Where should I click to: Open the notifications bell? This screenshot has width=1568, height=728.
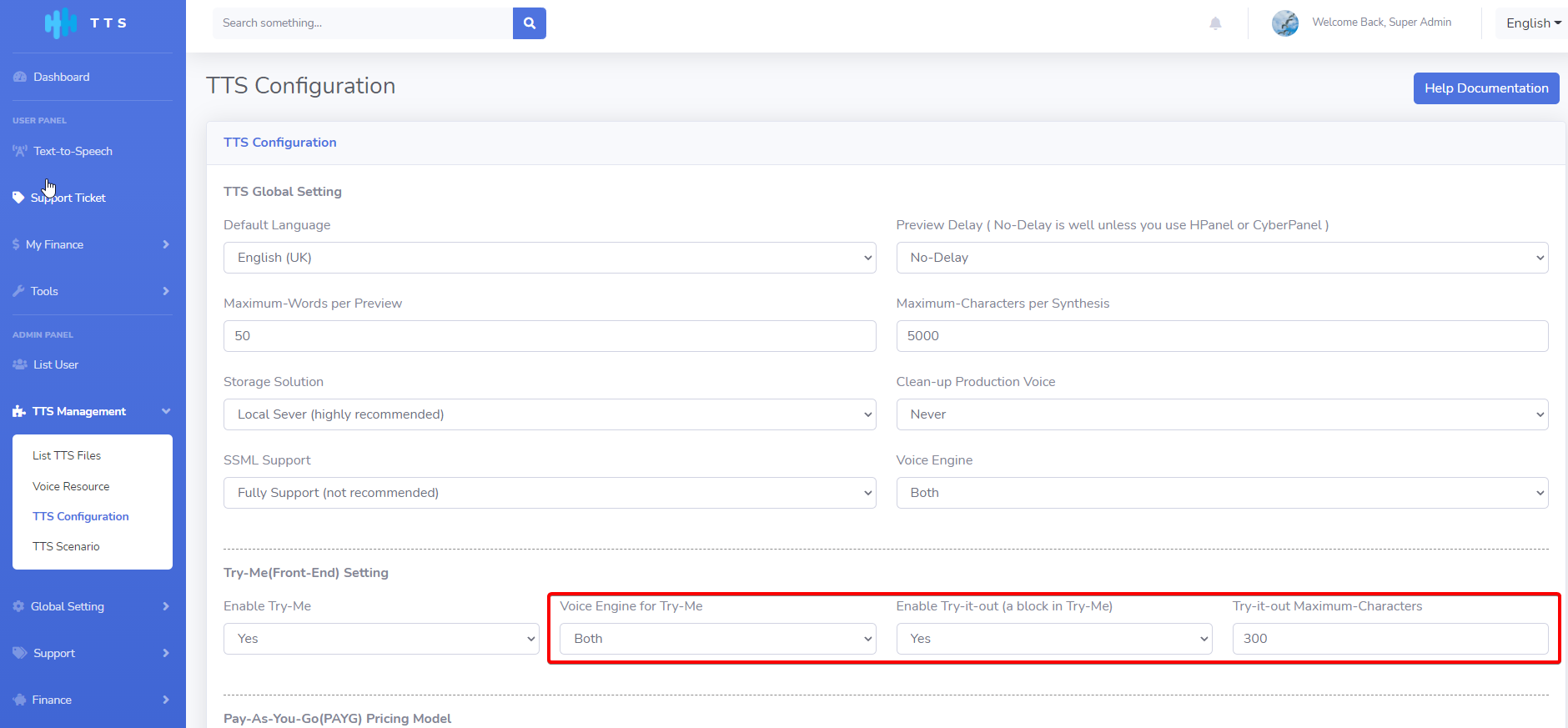[1215, 23]
